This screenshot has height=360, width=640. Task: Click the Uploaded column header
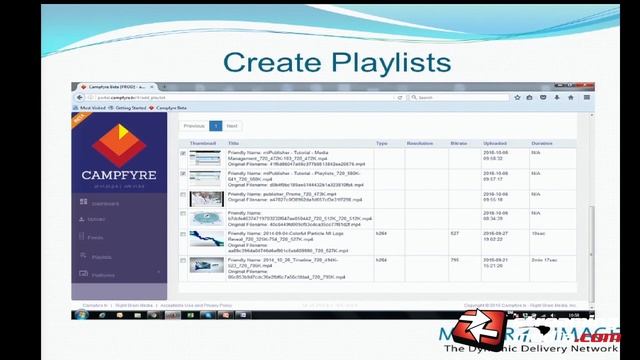(495, 143)
